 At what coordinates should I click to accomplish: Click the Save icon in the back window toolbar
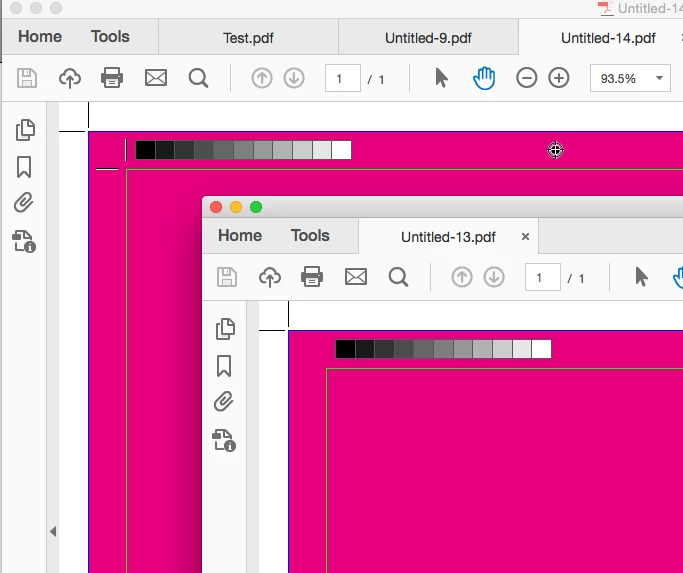point(27,78)
